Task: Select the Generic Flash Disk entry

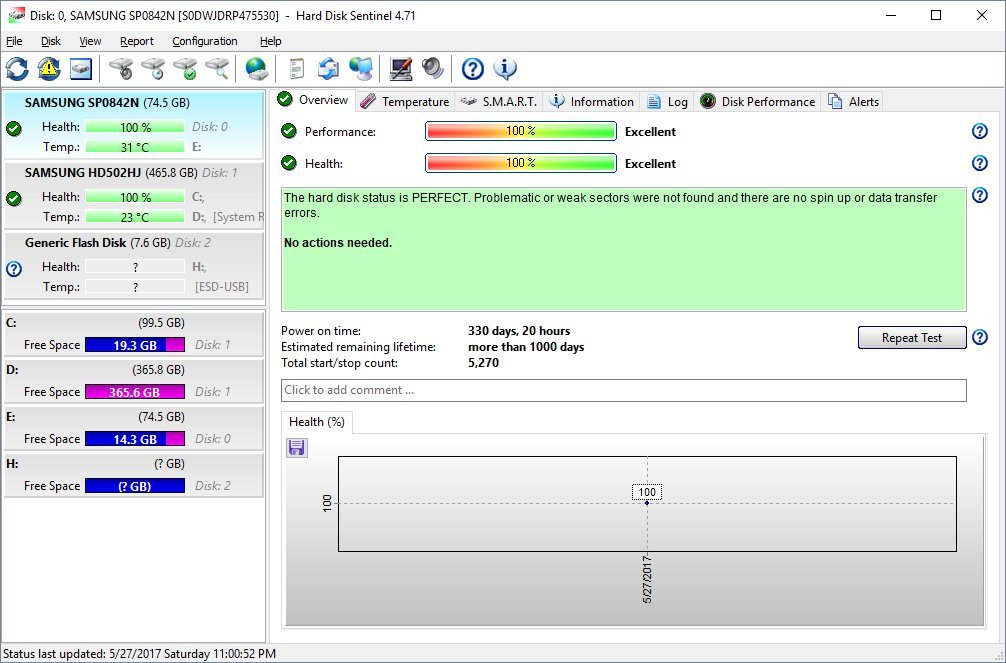Action: (133, 265)
